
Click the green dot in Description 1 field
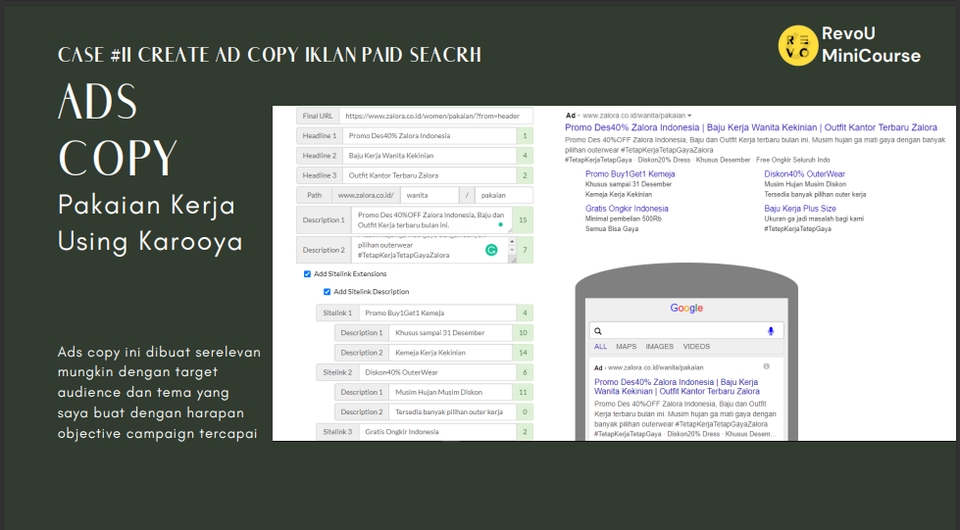pos(500,225)
